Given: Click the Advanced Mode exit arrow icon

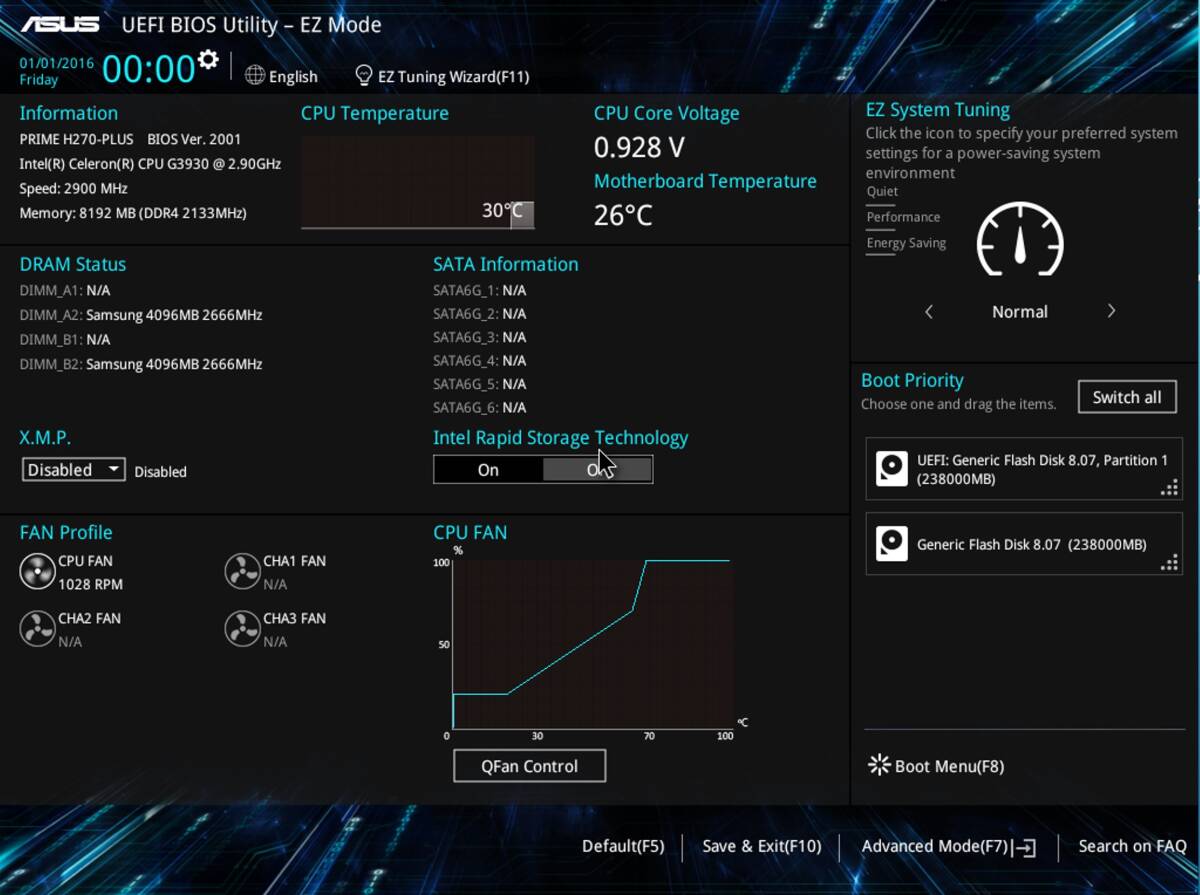Looking at the screenshot, I should tap(1024, 847).
